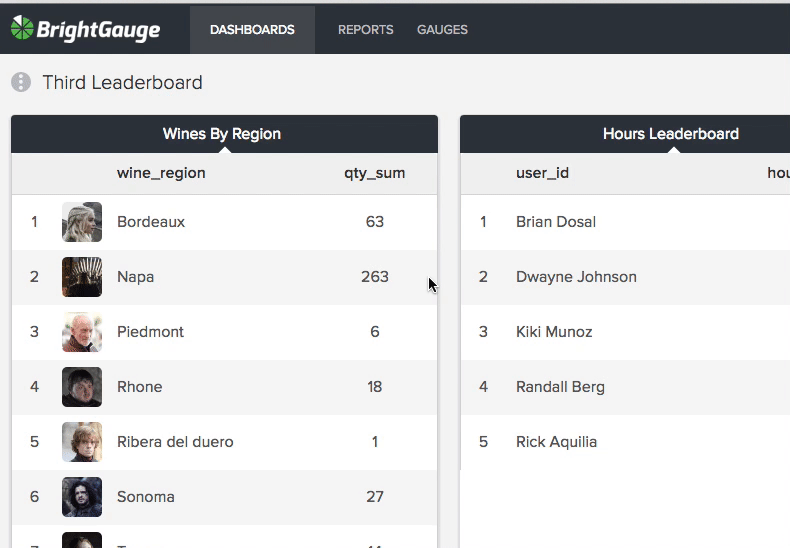Click the quantity 263 for Napa
This screenshot has height=548, width=790.
point(375,277)
